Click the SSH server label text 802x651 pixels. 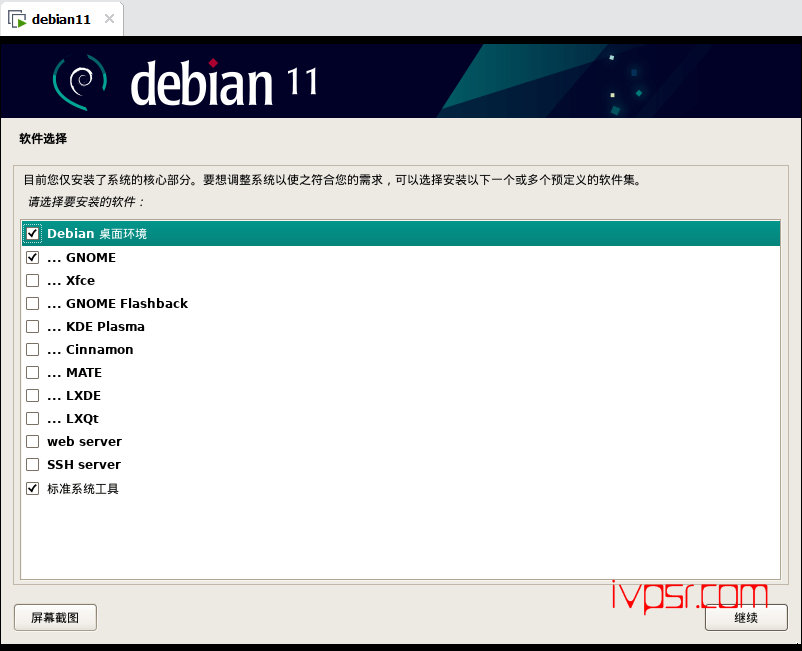[84, 465]
